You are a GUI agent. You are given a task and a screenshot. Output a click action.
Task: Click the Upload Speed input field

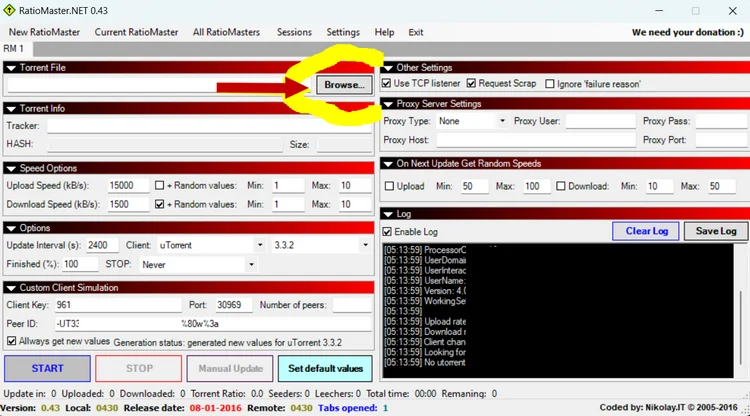coord(128,186)
